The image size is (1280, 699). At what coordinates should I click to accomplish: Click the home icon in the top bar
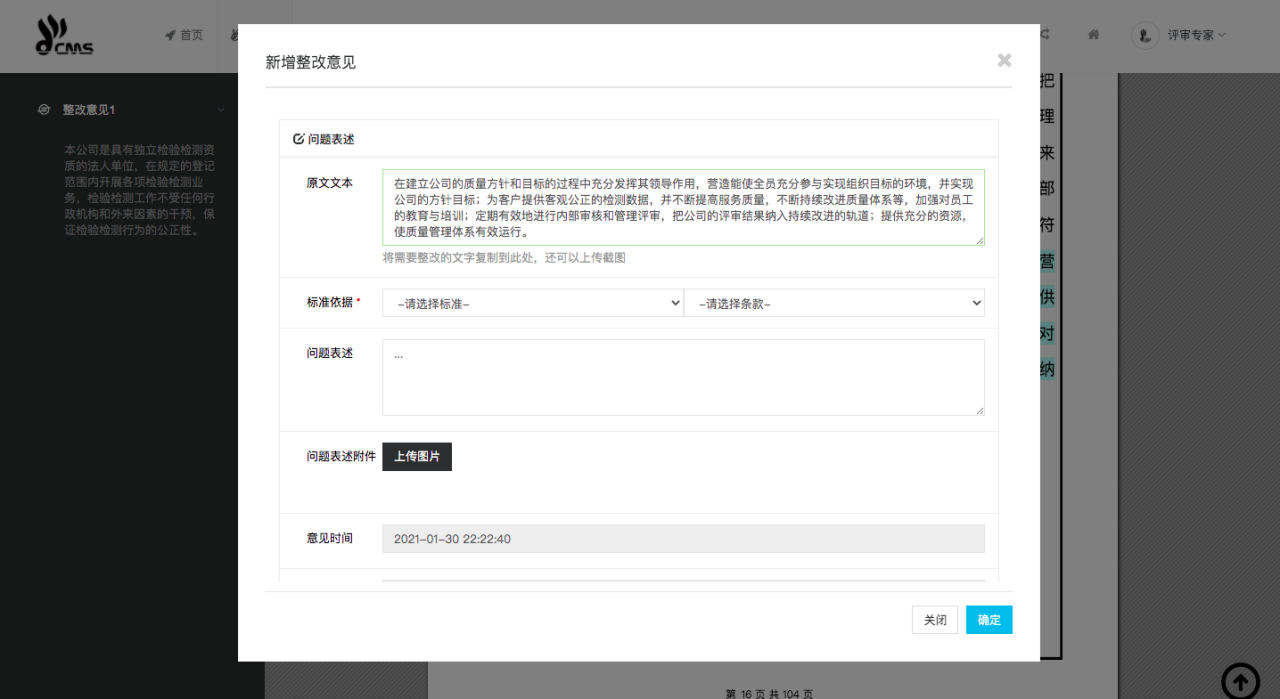pos(1094,34)
